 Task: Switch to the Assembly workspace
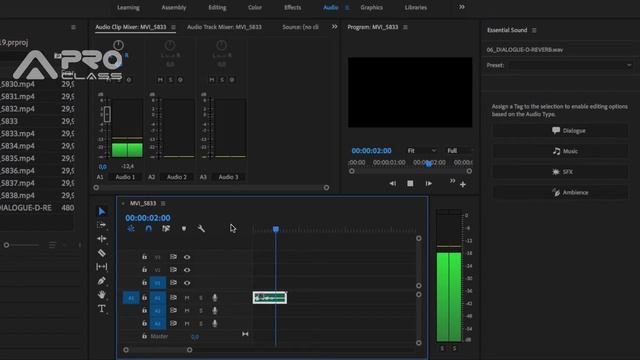174,7
